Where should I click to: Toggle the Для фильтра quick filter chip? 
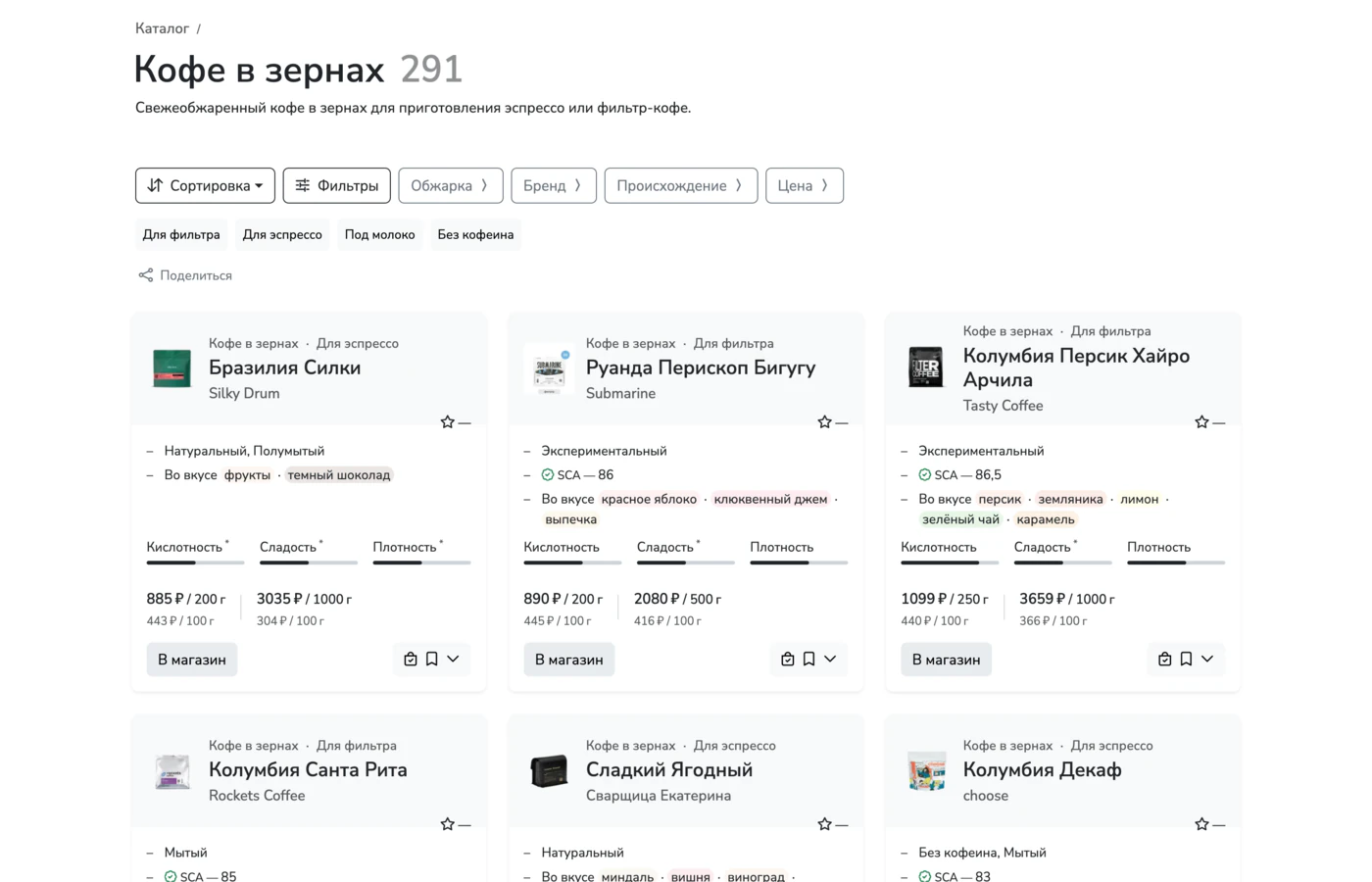[181, 234]
